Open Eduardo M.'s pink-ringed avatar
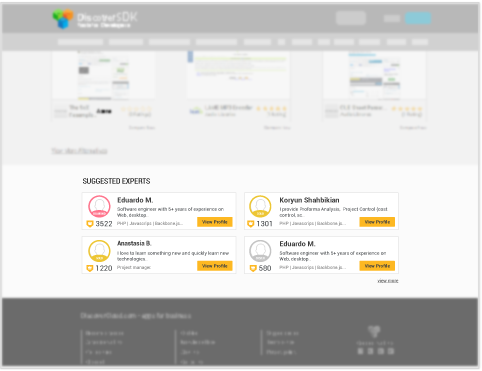Viewport: 482px width, 371px height. tap(99, 207)
